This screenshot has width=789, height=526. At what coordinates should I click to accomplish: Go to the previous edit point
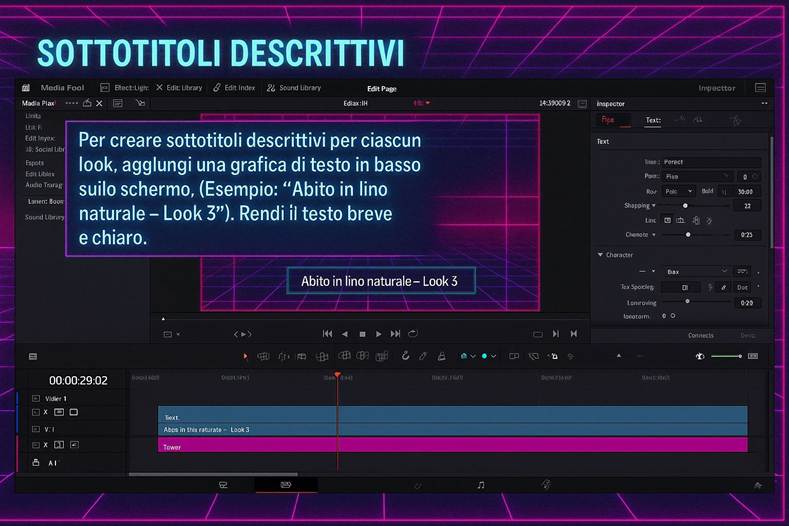click(x=574, y=334)
